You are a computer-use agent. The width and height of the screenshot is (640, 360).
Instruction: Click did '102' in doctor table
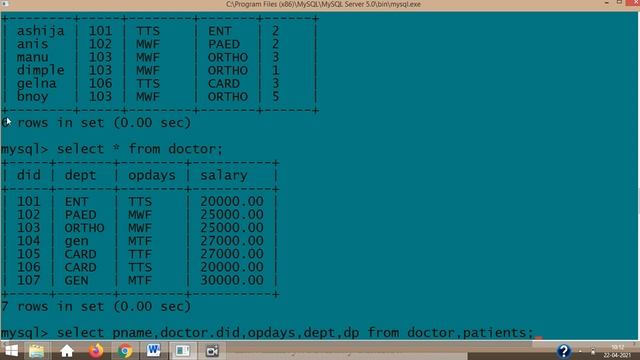(x=29, y=215)
